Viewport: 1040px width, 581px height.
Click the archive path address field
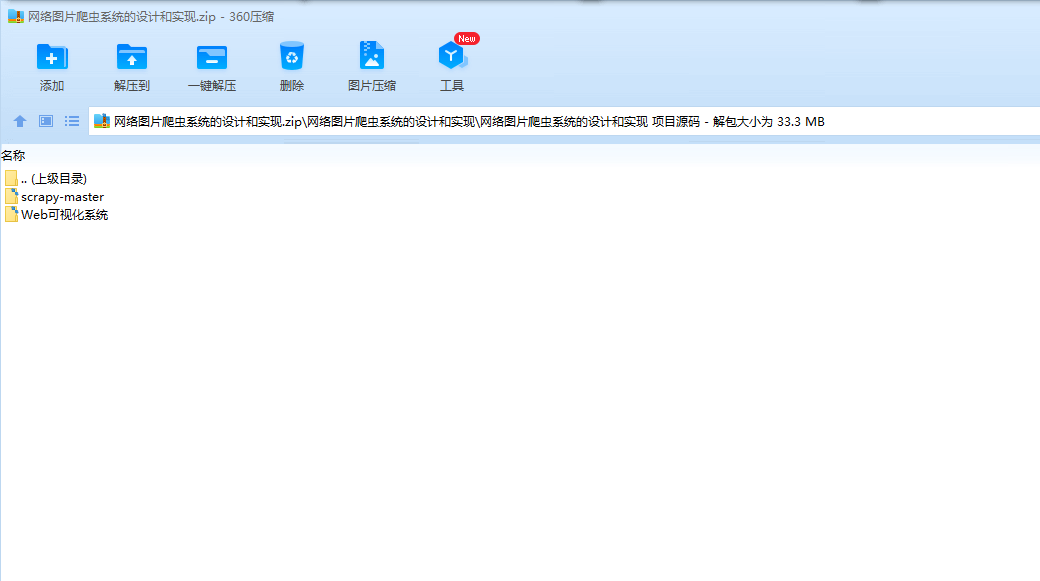(x=564, y=121)
